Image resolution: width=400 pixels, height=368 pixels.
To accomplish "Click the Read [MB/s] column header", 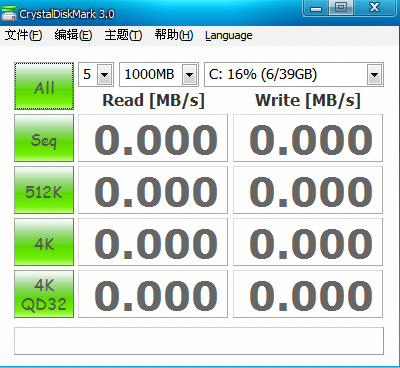I will pos(153,100).
